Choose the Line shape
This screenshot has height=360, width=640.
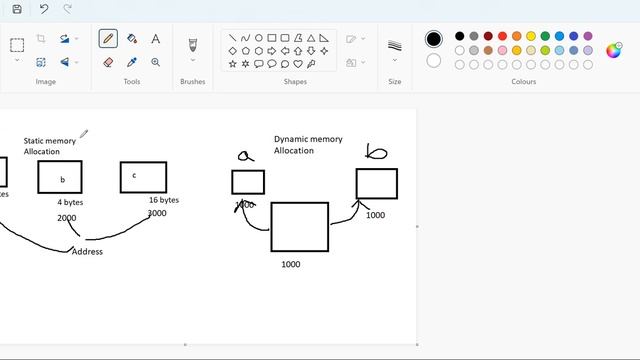pos(233,38)
